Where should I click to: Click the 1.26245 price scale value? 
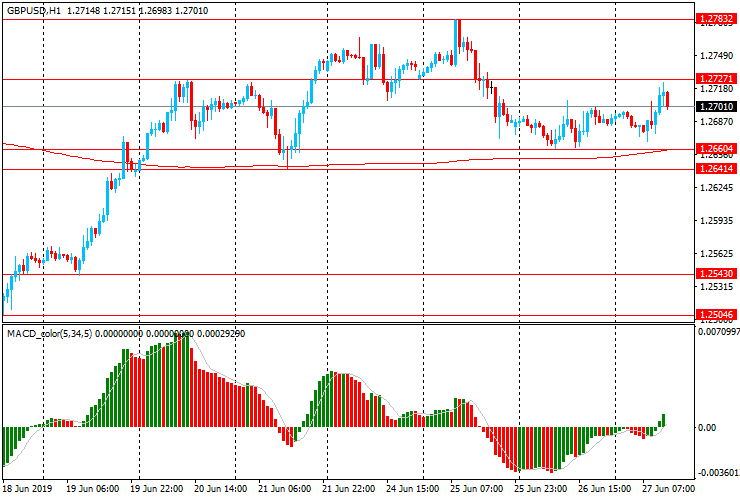(x=717, y=188)
